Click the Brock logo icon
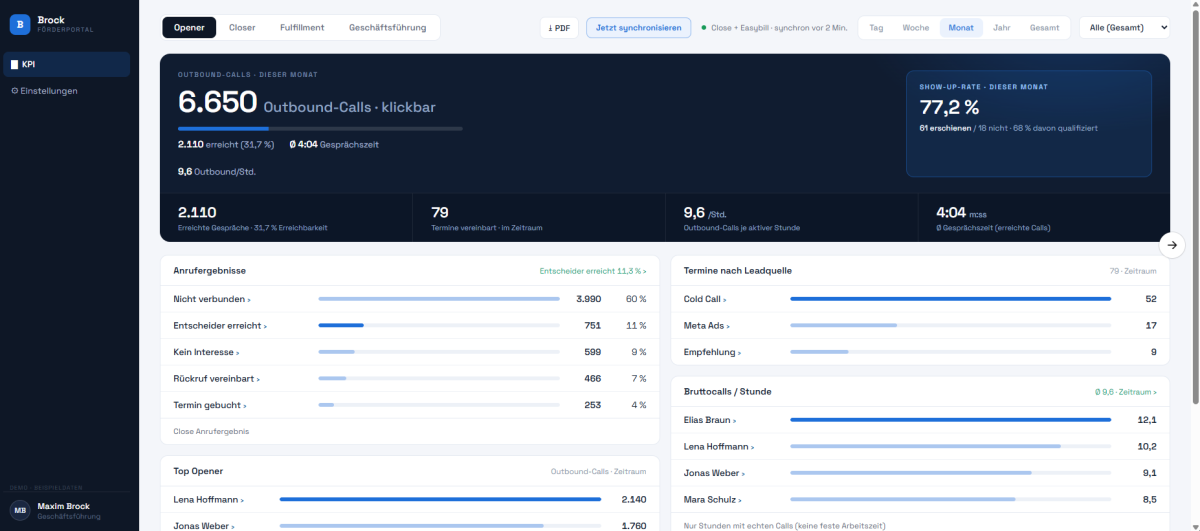This screenshot has height=531, width=1200. [x=20, y=25]
